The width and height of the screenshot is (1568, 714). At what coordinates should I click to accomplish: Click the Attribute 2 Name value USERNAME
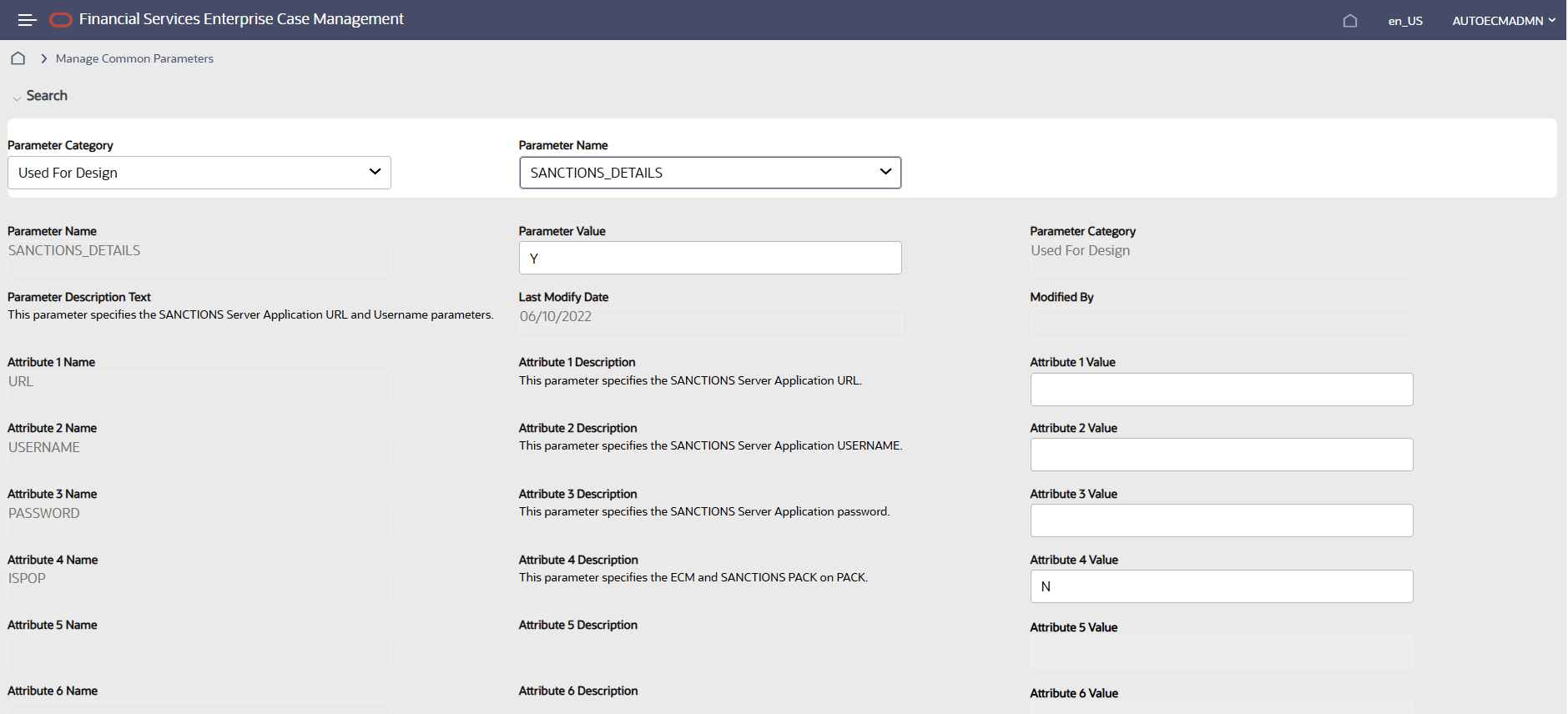(44, 448)
